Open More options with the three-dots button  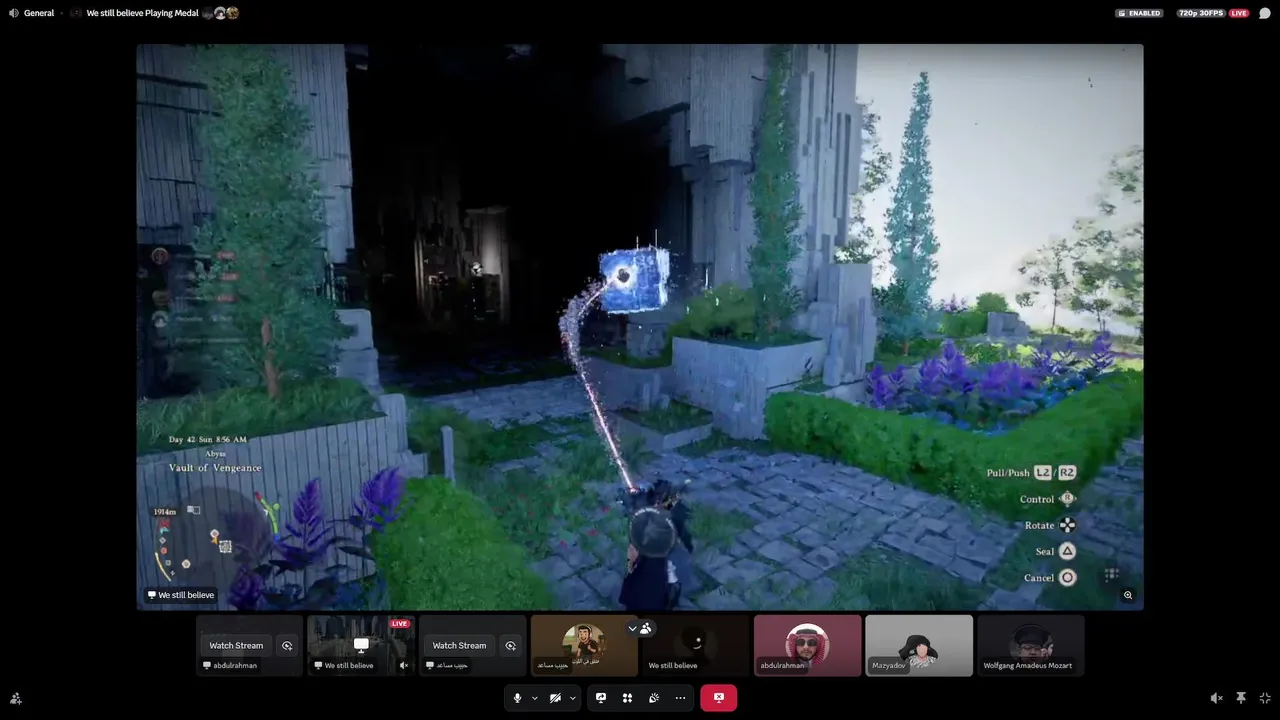pyautogui.click(x=680, y=698)
